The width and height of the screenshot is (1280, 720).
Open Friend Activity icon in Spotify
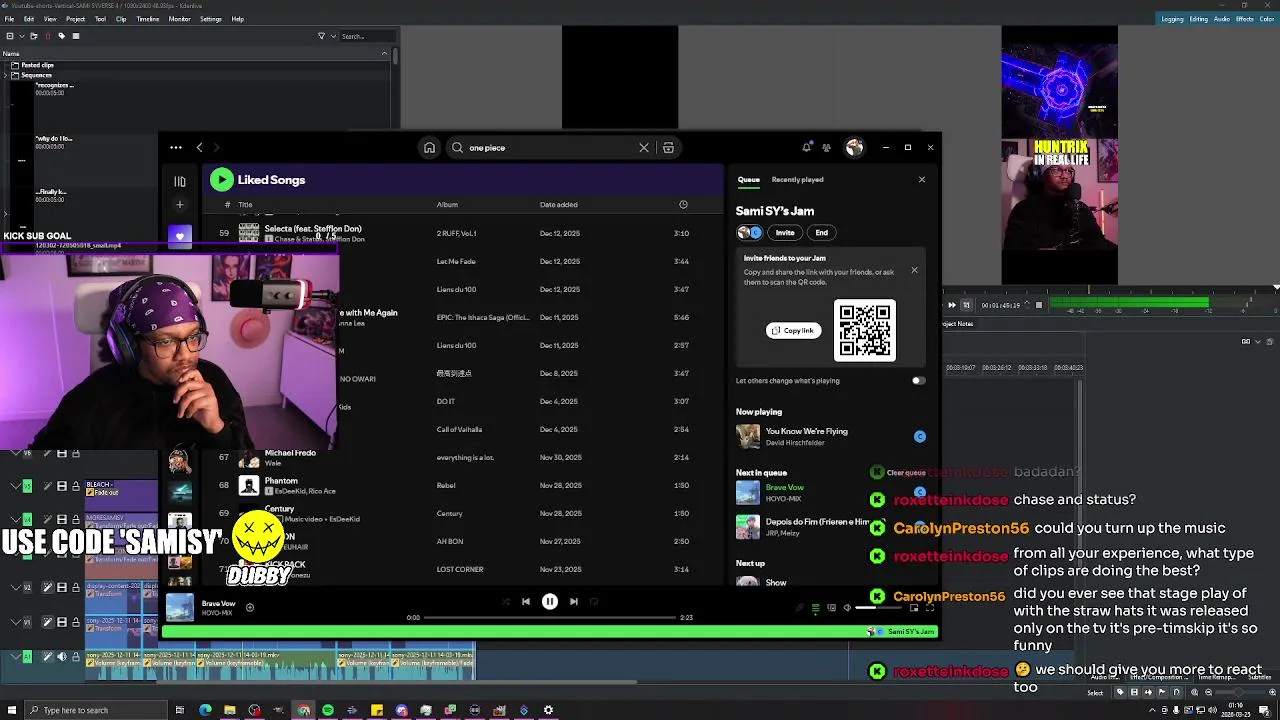click(x=826, y=148)
